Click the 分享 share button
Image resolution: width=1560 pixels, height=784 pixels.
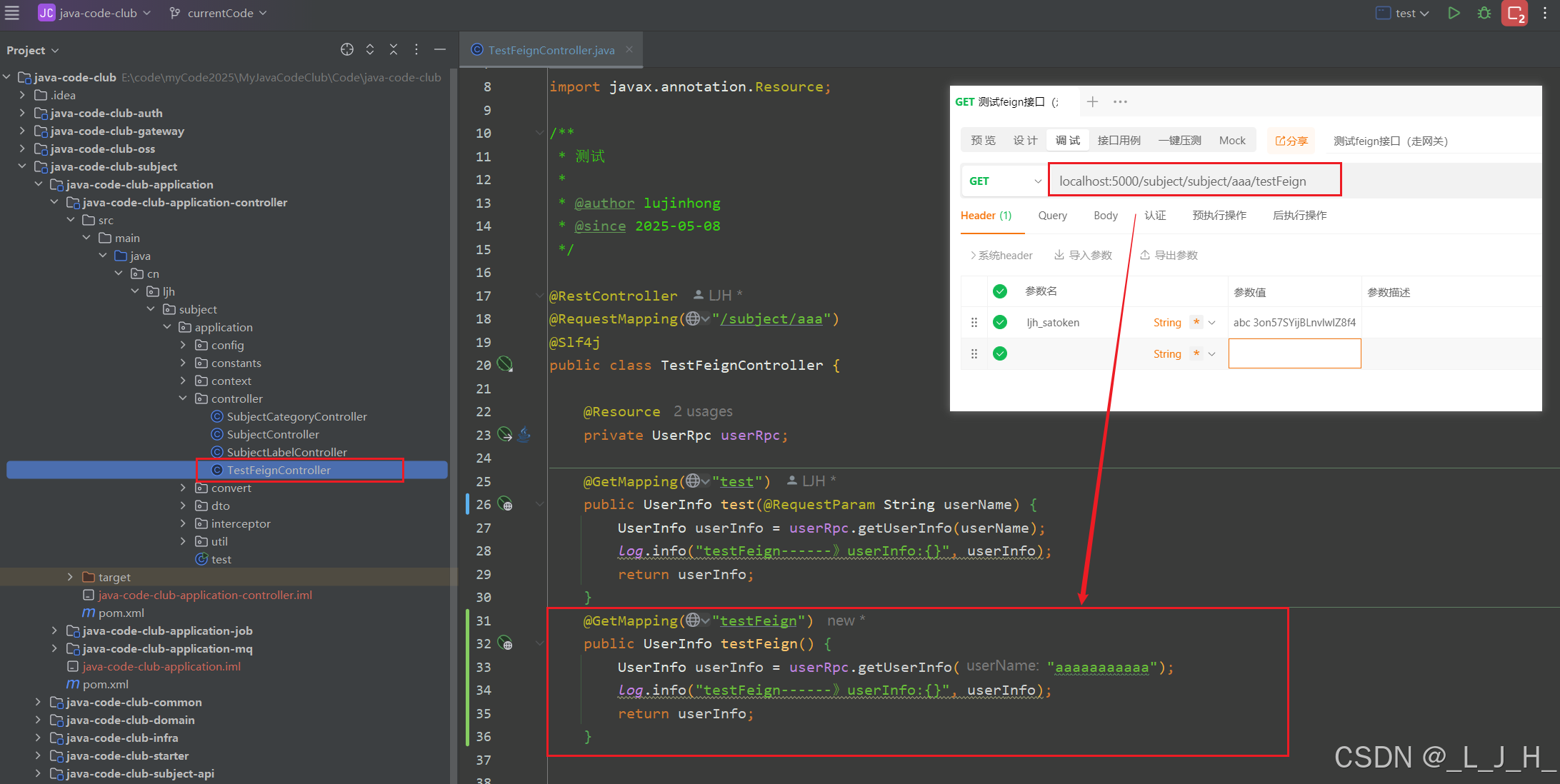click(x=1291, y=141)
